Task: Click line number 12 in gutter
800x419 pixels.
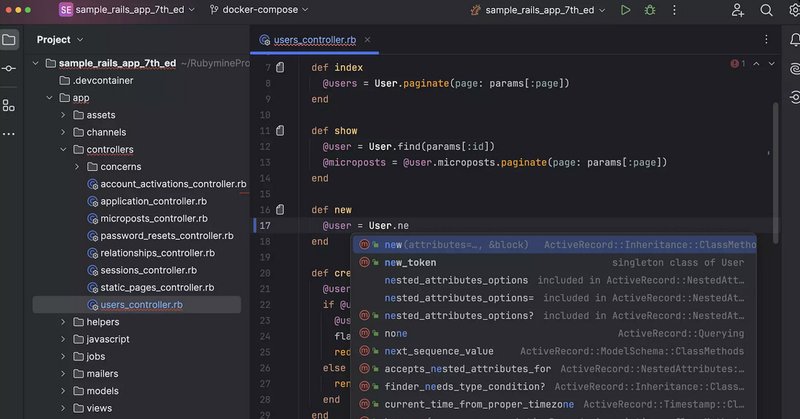Action: point(265,146)
